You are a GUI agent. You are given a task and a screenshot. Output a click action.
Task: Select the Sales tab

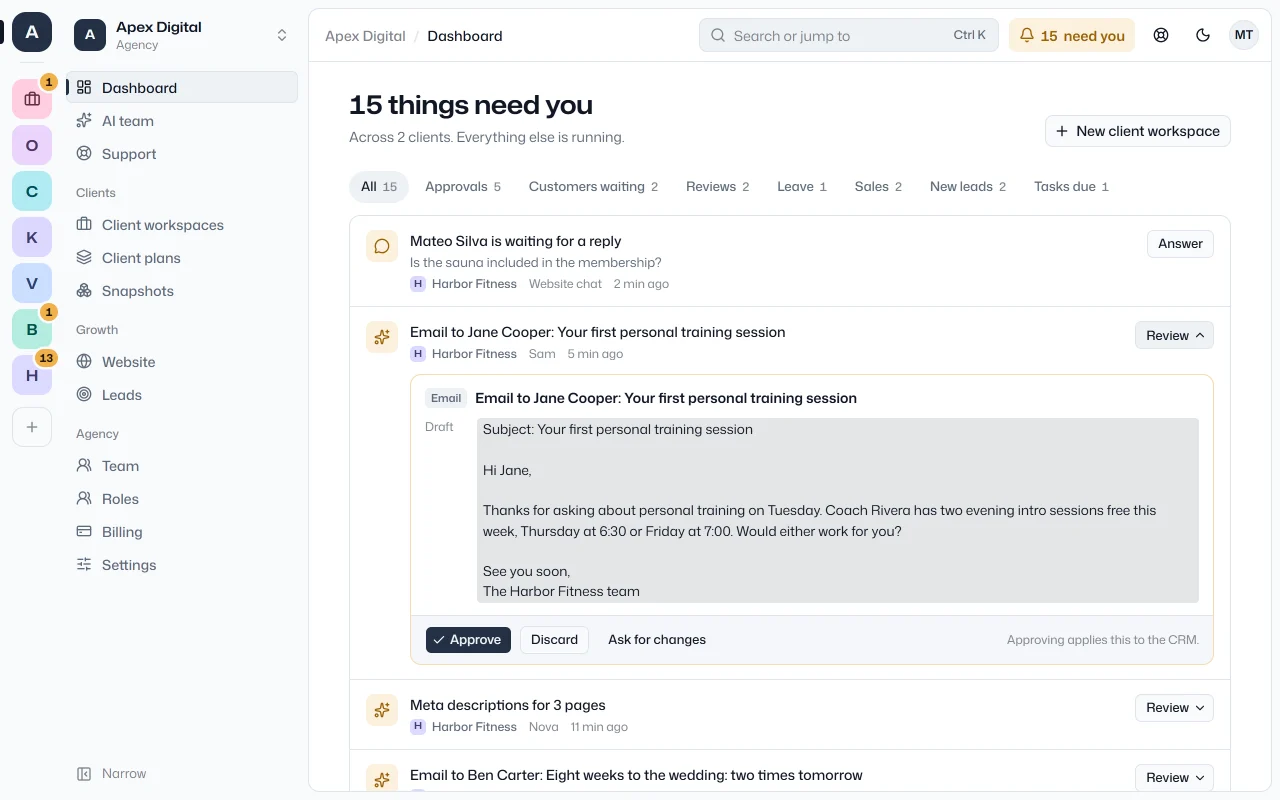[x=878, y=186]
